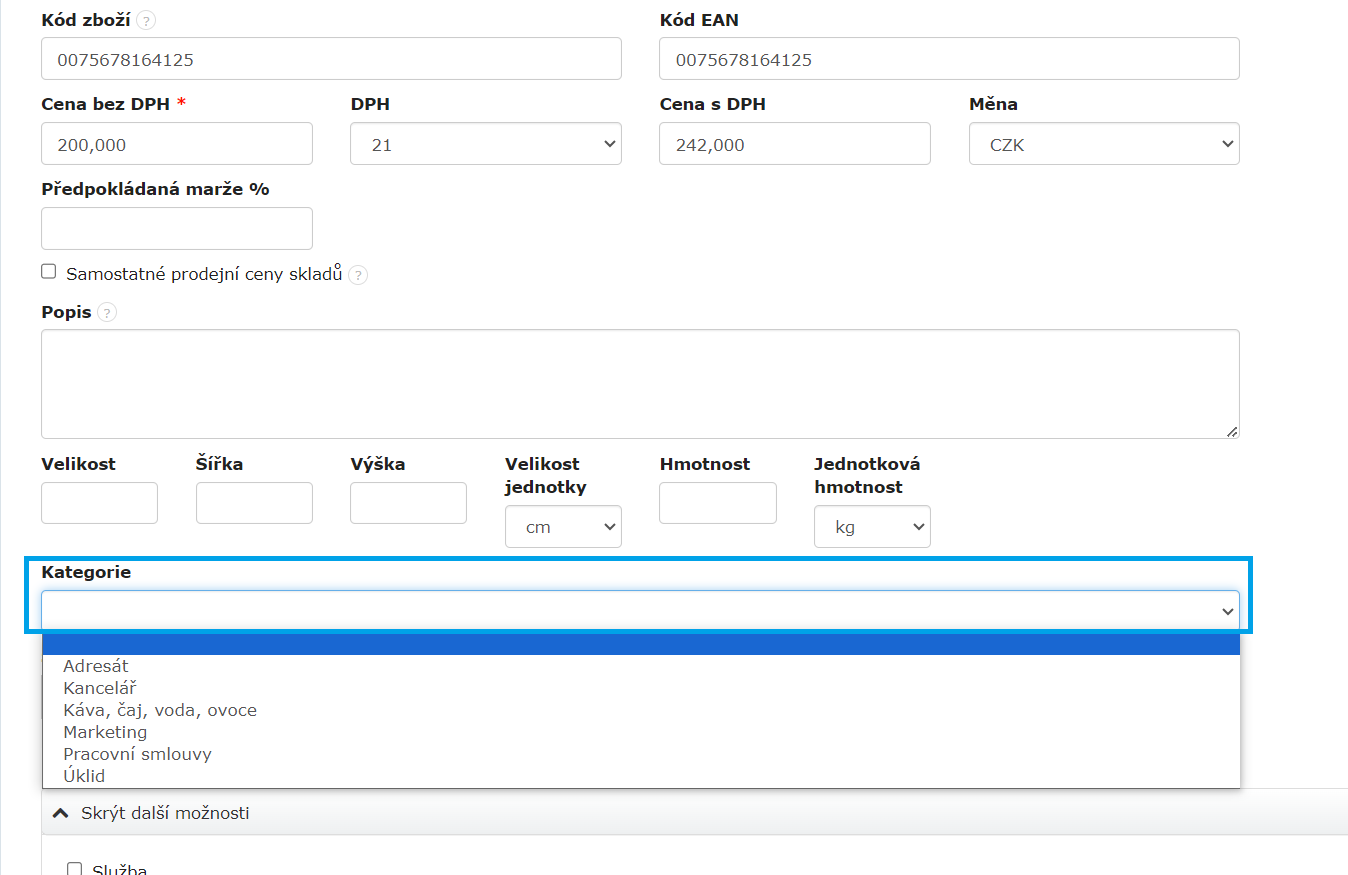
Task: Select Kancelář category option
Action: [99, 688]
